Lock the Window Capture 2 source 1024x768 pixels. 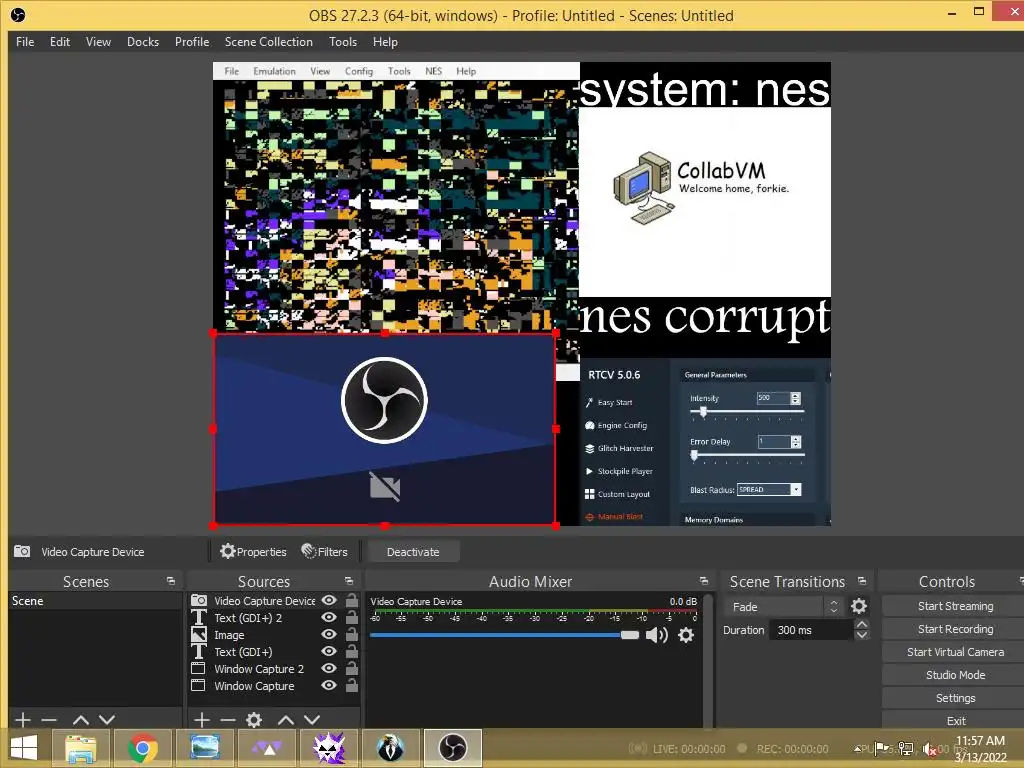coord(351,668)
